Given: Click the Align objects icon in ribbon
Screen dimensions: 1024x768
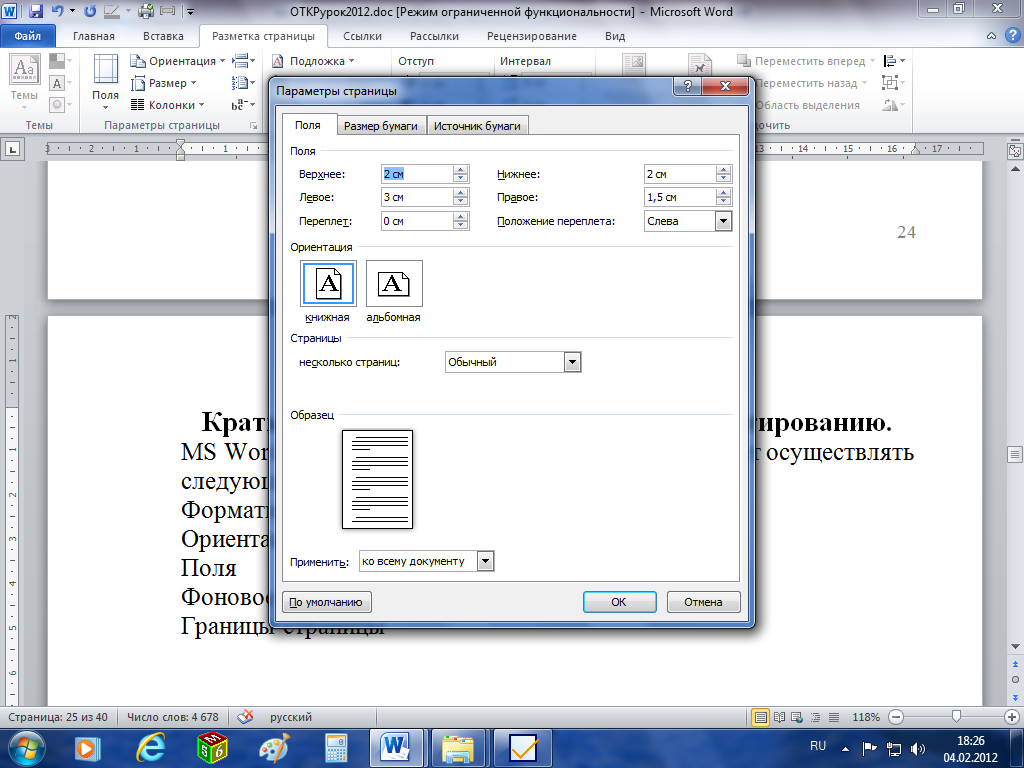Looking at the screenshot, I should pos(893,61).
